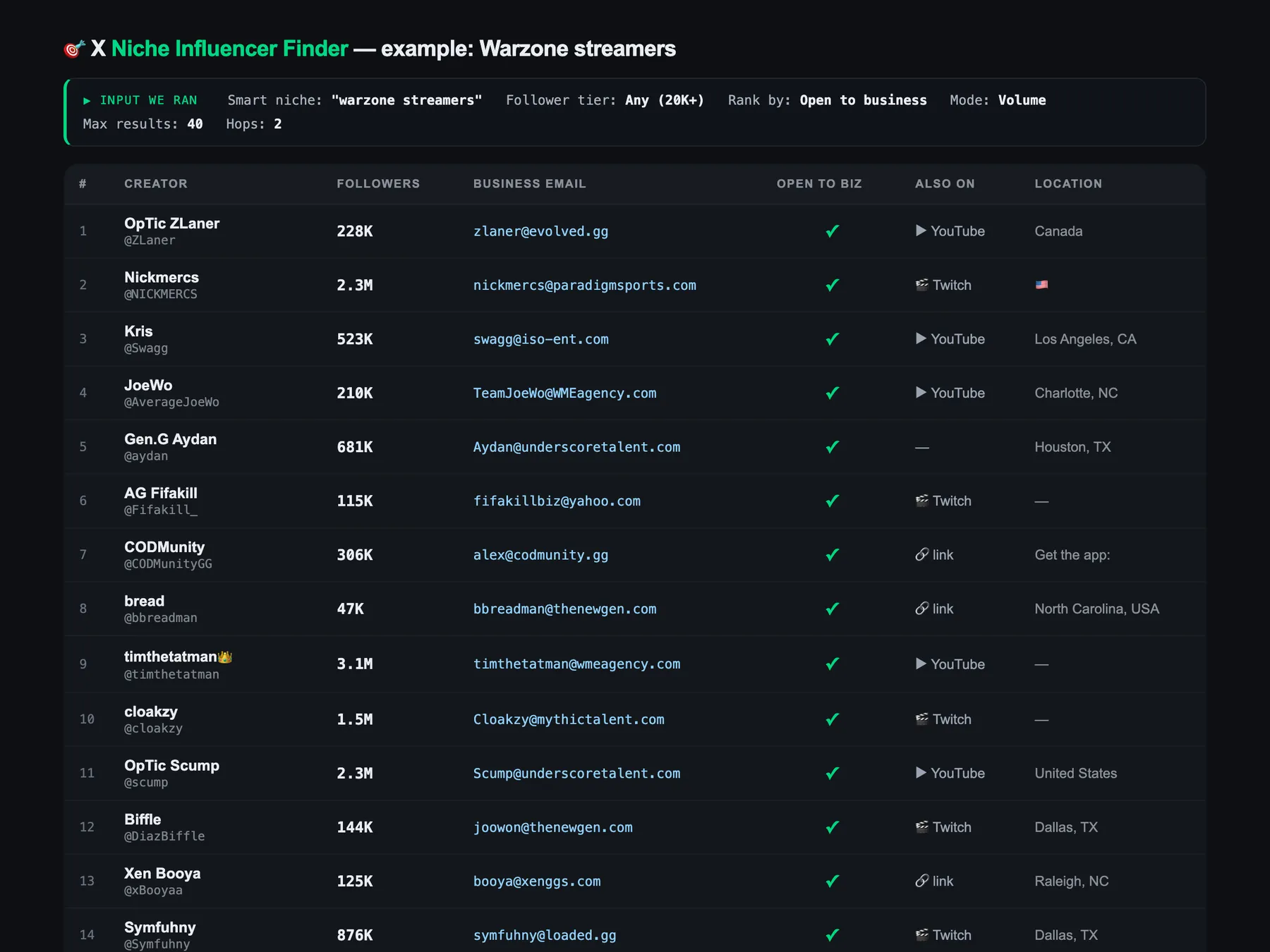
Task: Click the 3.1M follower count
Action: (x=355, y=664)
